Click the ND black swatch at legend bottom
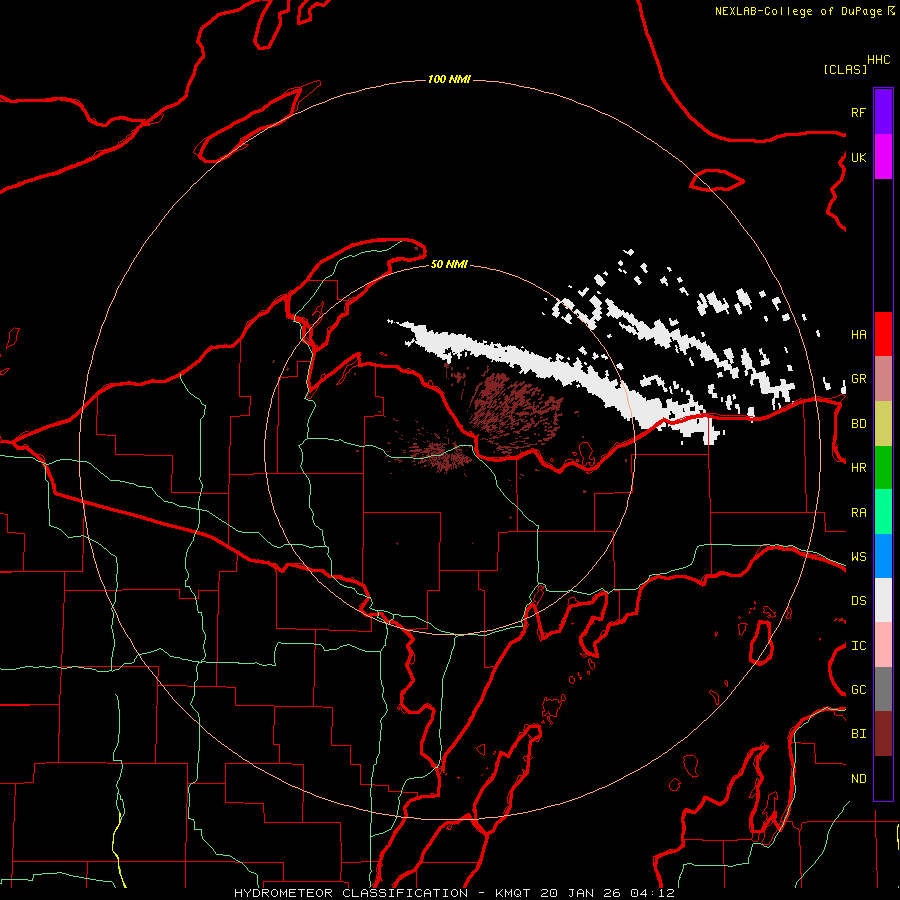The image size is (900, 900). [883, 778]
